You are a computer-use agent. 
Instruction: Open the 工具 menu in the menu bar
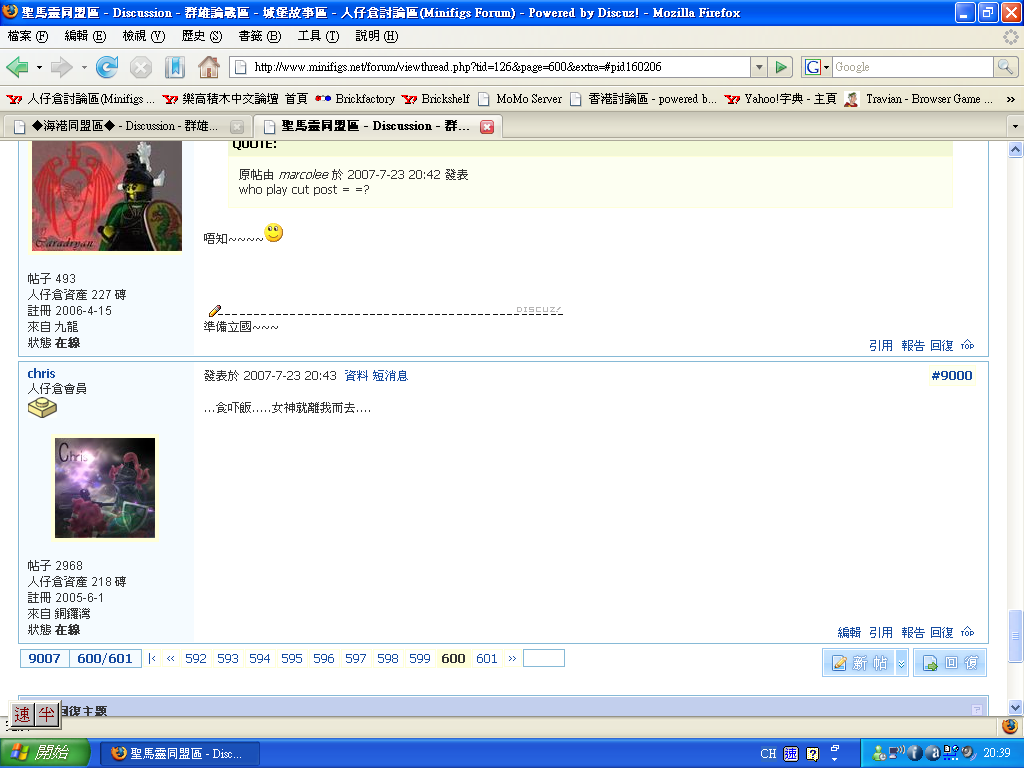tap(317, 35)
